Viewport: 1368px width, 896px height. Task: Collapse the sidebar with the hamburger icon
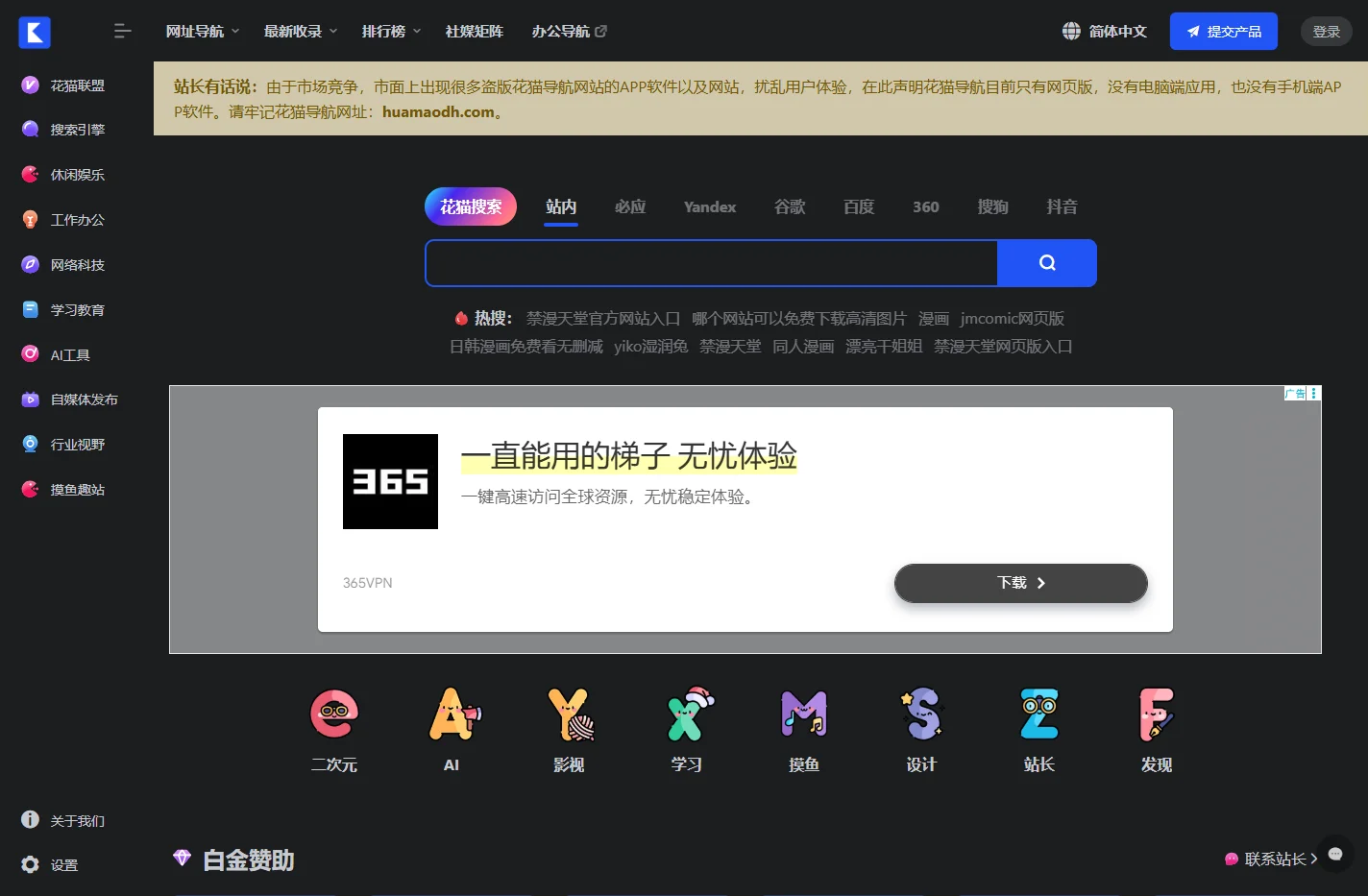[x=122, y=32]
